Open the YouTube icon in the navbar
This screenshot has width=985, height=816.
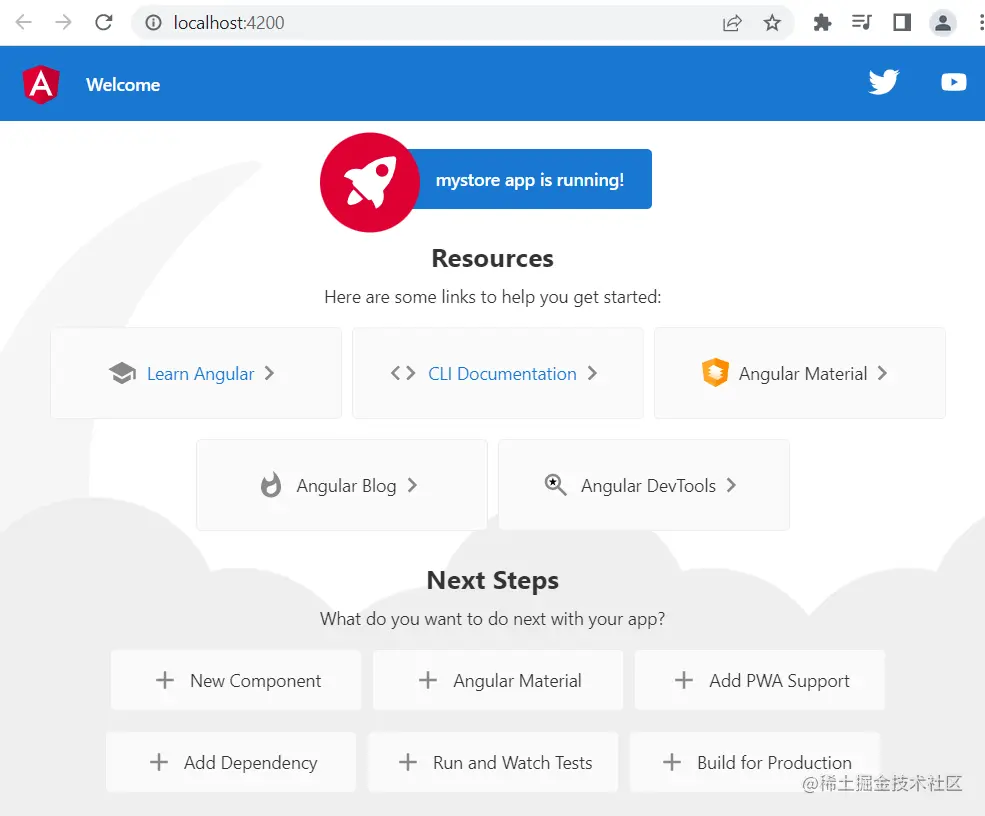[x=953, y=82]
